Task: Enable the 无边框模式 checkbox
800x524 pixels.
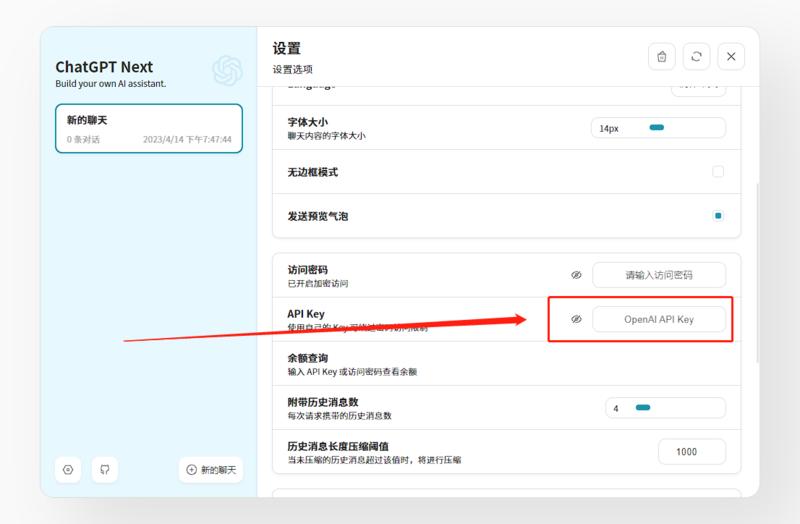Action: (718, 172)
